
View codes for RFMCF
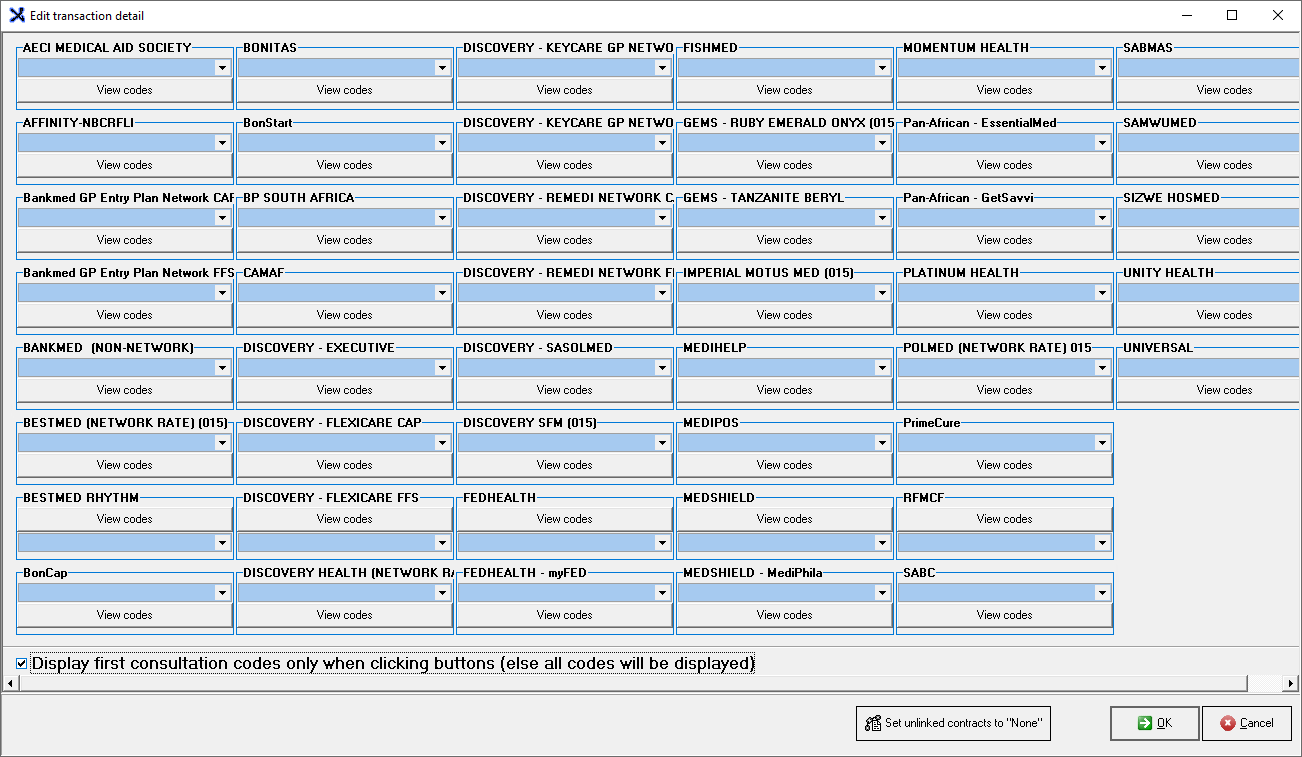click(x=1005, y=519)
